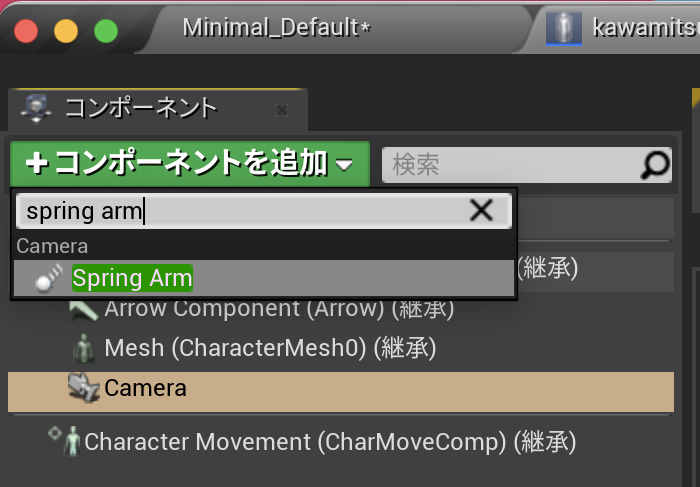The image size is (700, 487).
Task: Click the Camera component icon
Action: click(83, 387)
